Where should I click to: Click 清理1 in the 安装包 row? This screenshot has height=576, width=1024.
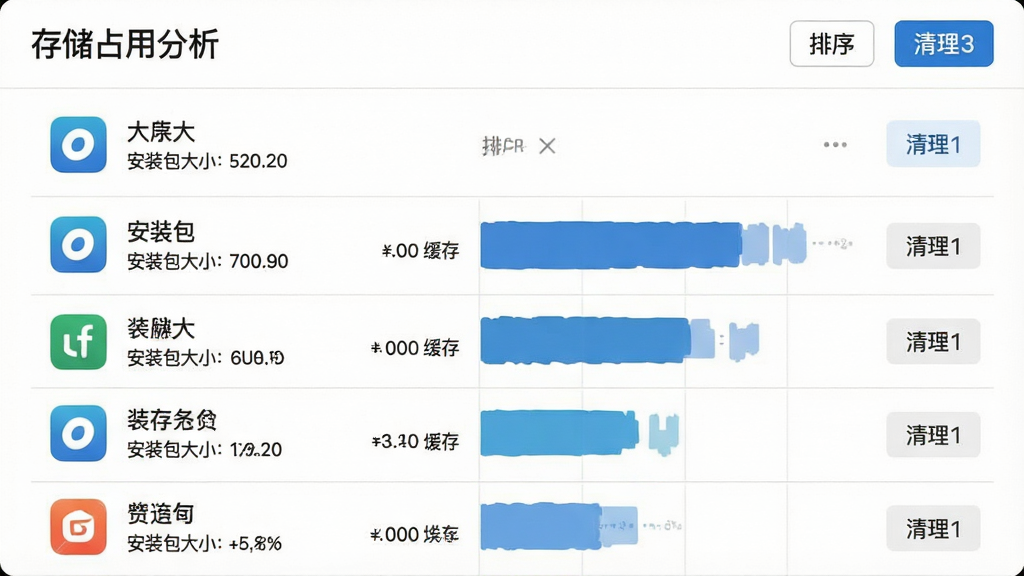(x=933, y=246)
